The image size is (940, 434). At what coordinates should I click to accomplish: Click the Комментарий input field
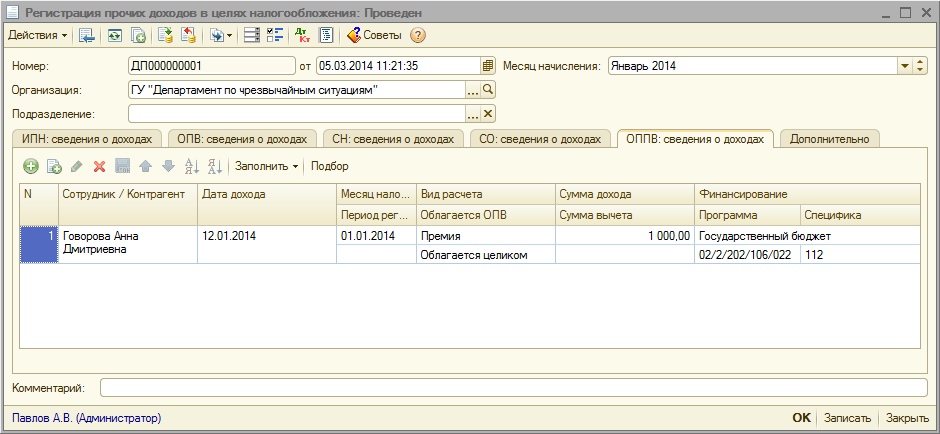pos(513,387)
